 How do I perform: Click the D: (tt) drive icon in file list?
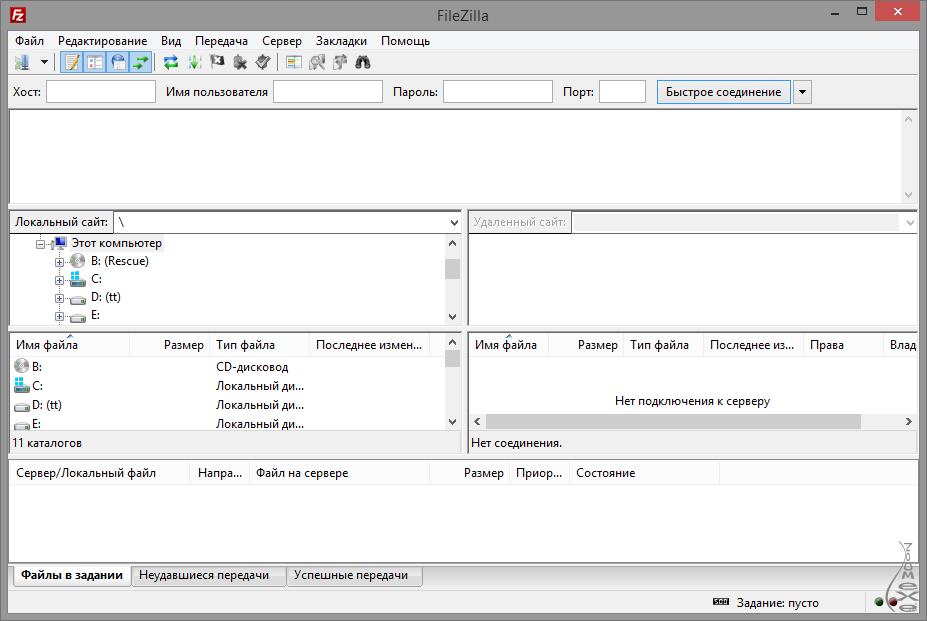click(x=22, y=407)
